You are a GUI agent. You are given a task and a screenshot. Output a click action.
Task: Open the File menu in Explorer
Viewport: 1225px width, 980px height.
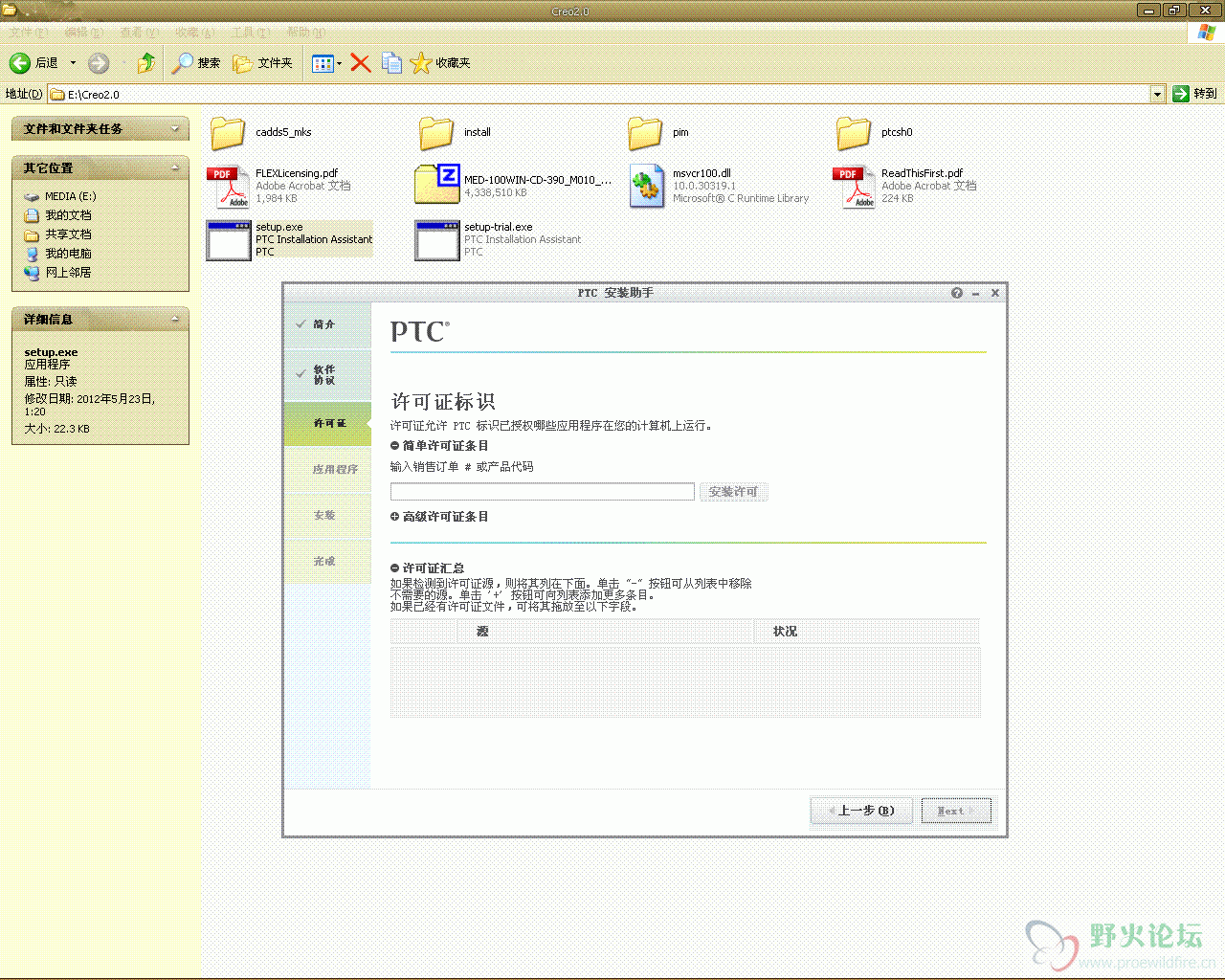[27, 33]
